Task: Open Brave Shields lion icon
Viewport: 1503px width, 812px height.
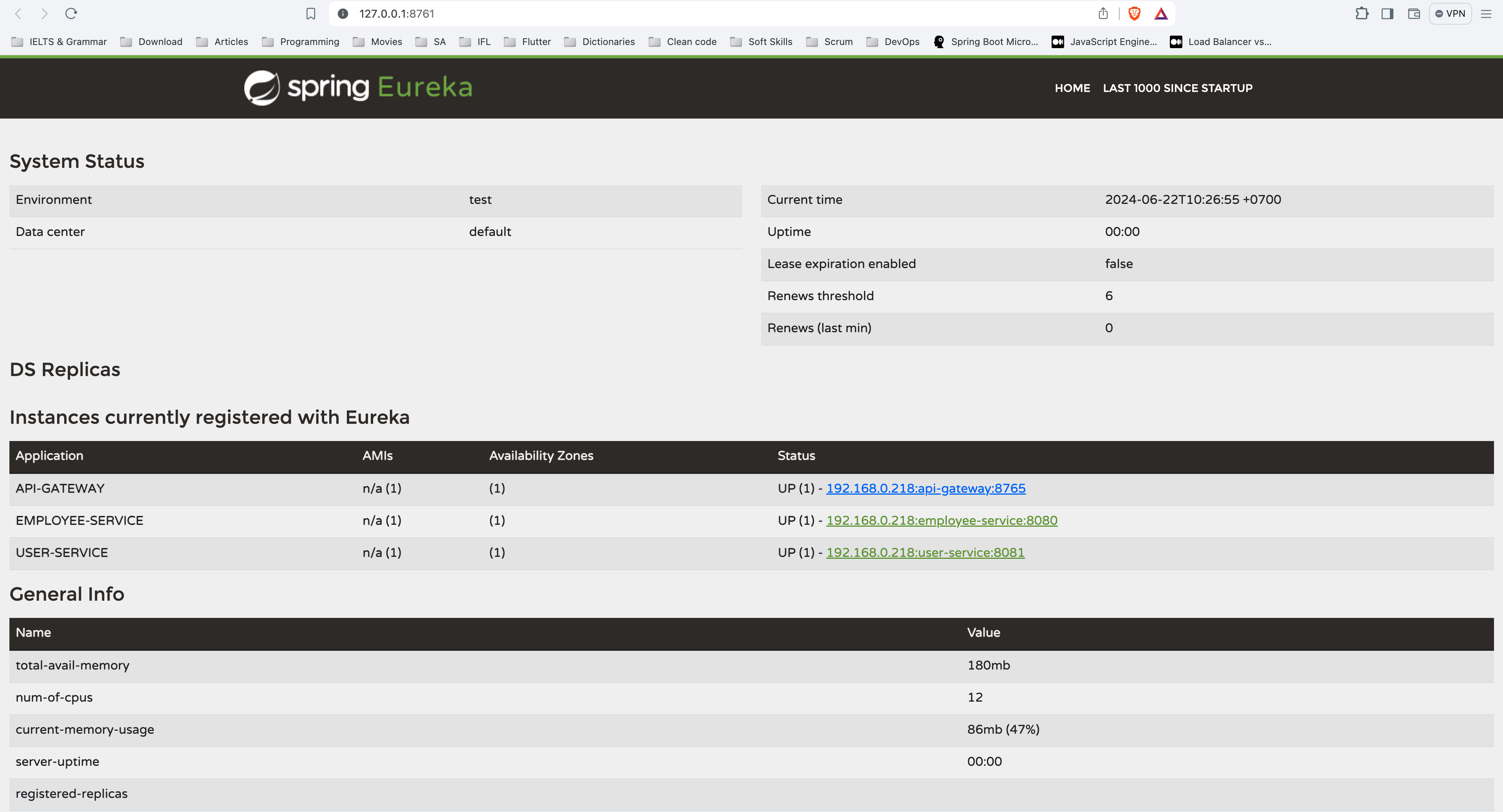Action: pyautogui.click(x=1134, y=13)
